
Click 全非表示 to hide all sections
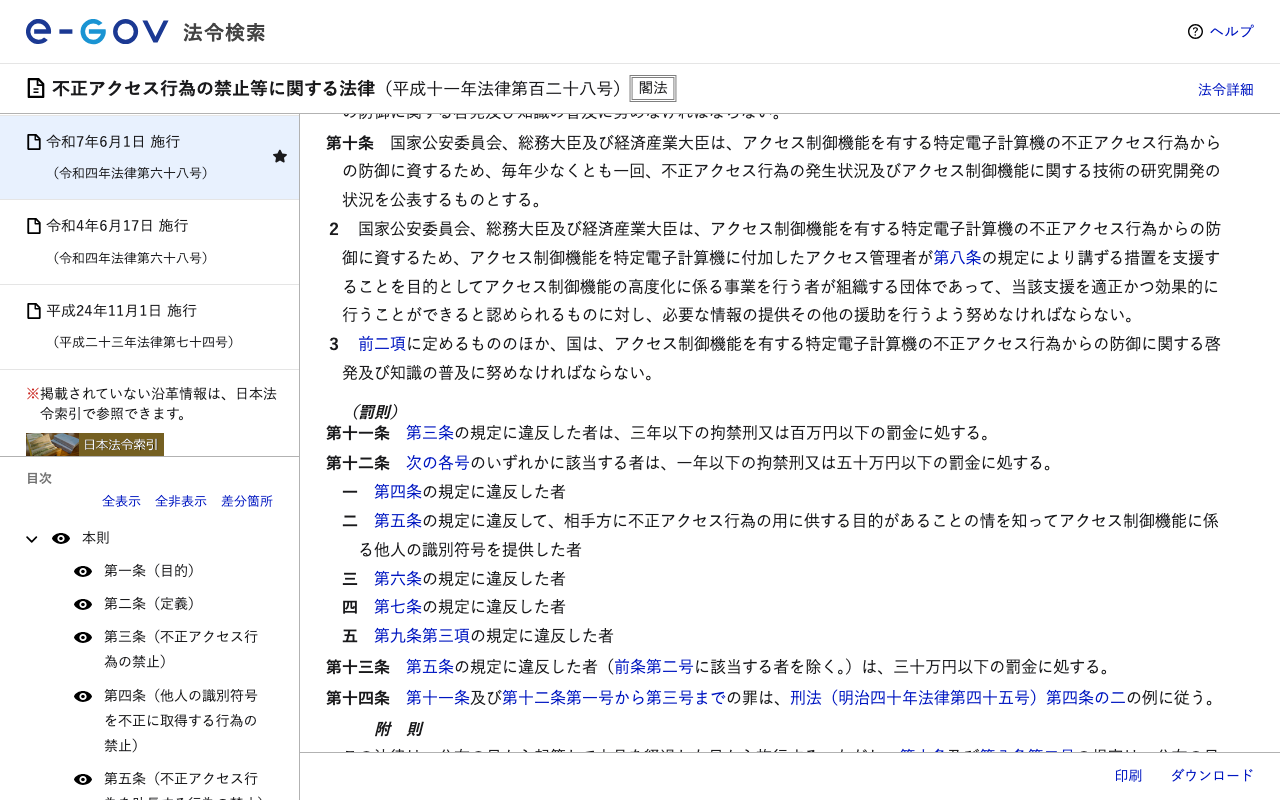tap(181, 501)
